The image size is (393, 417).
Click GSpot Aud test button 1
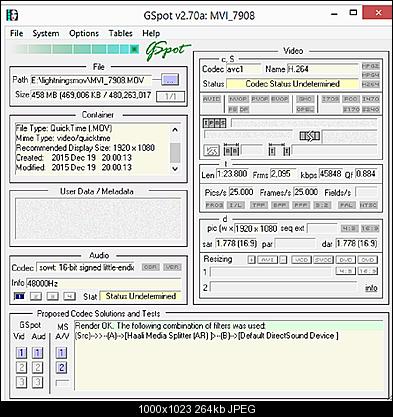pos(37,353)
